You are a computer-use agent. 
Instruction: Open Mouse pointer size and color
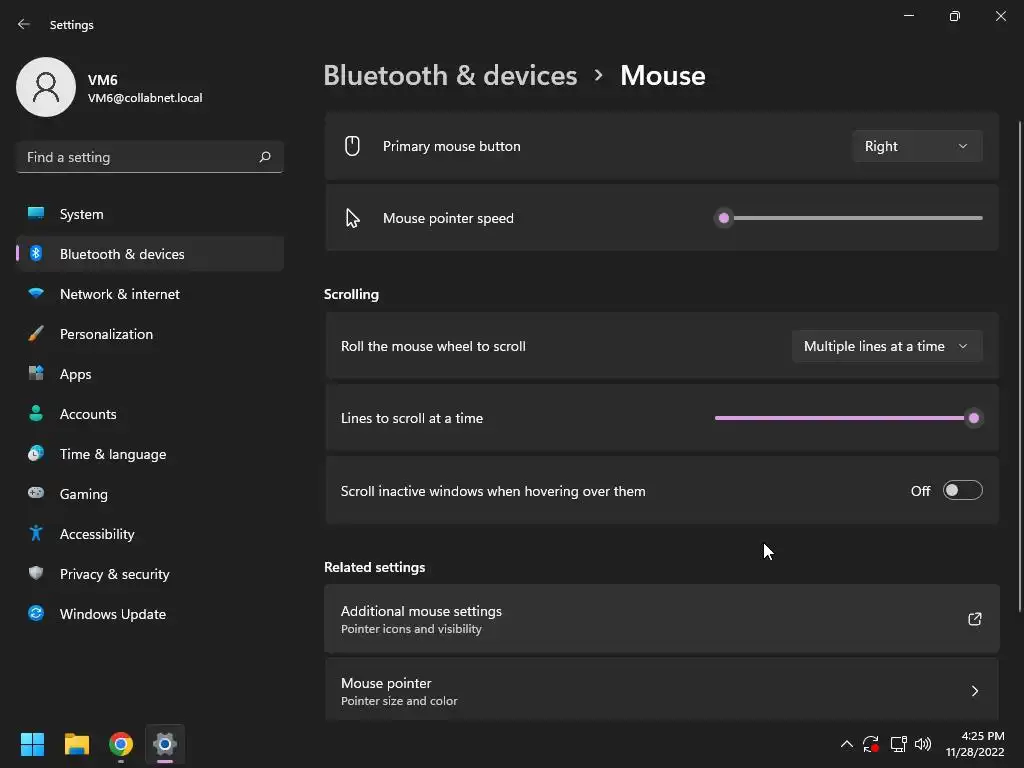662,689
